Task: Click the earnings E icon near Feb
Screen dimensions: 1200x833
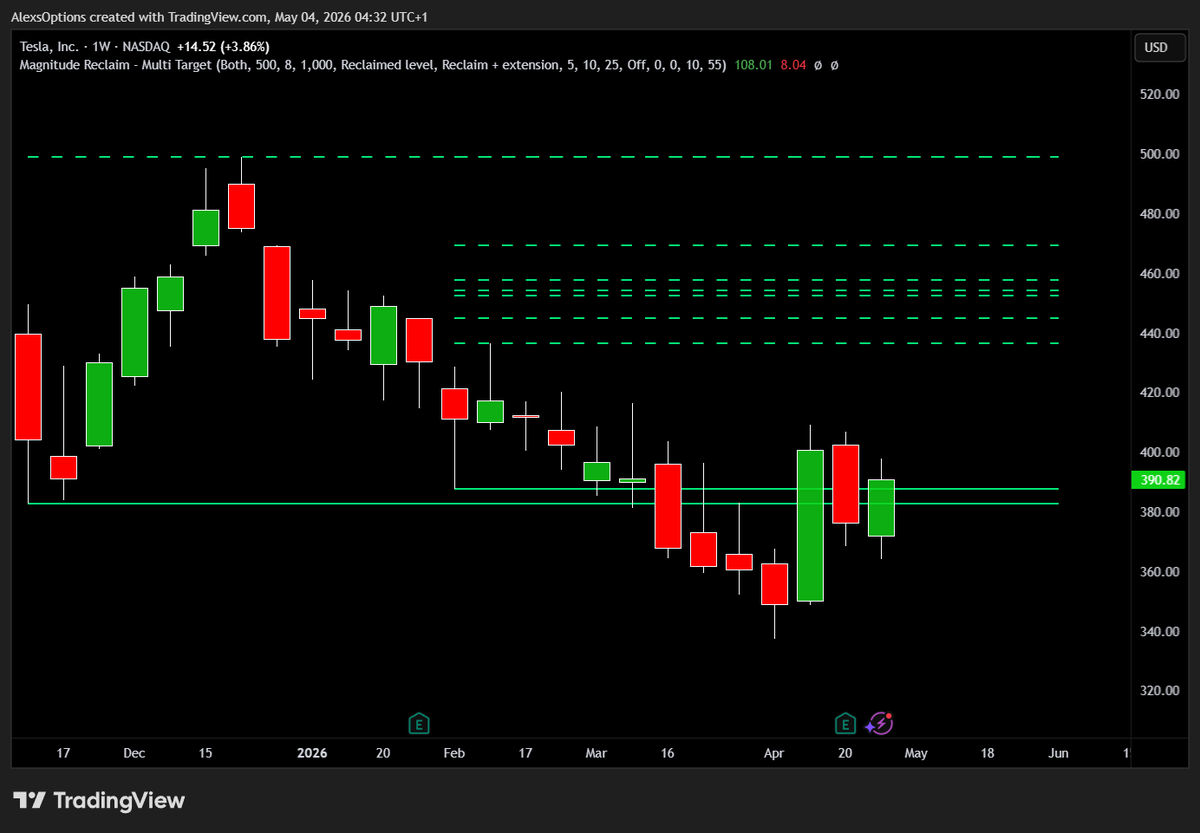Action: click(420, 723)
